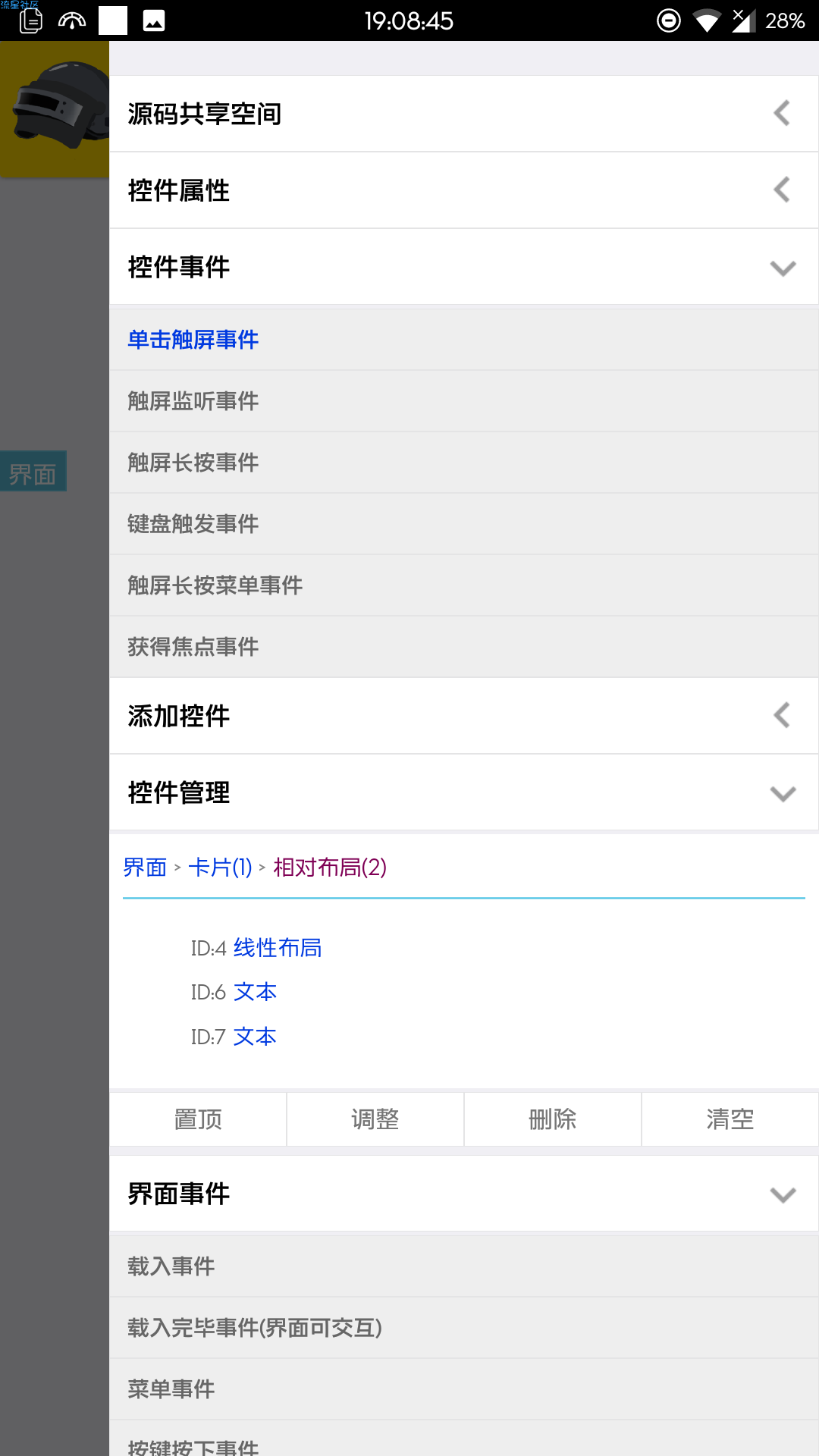Screen dimensions: 819x1456
Task: Tap the document icon in status bar
Action: coord(30,20)
